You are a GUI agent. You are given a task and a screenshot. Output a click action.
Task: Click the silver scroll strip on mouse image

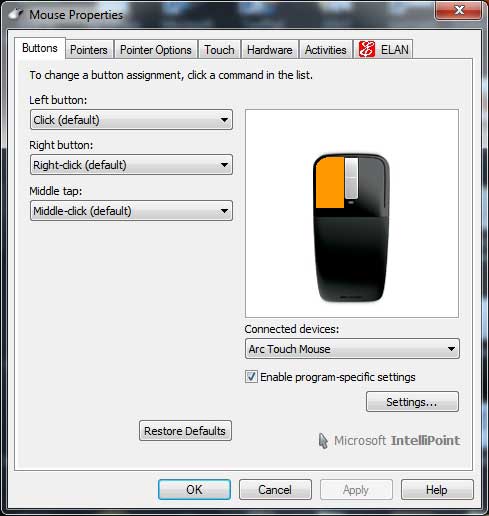coord(351,178)
